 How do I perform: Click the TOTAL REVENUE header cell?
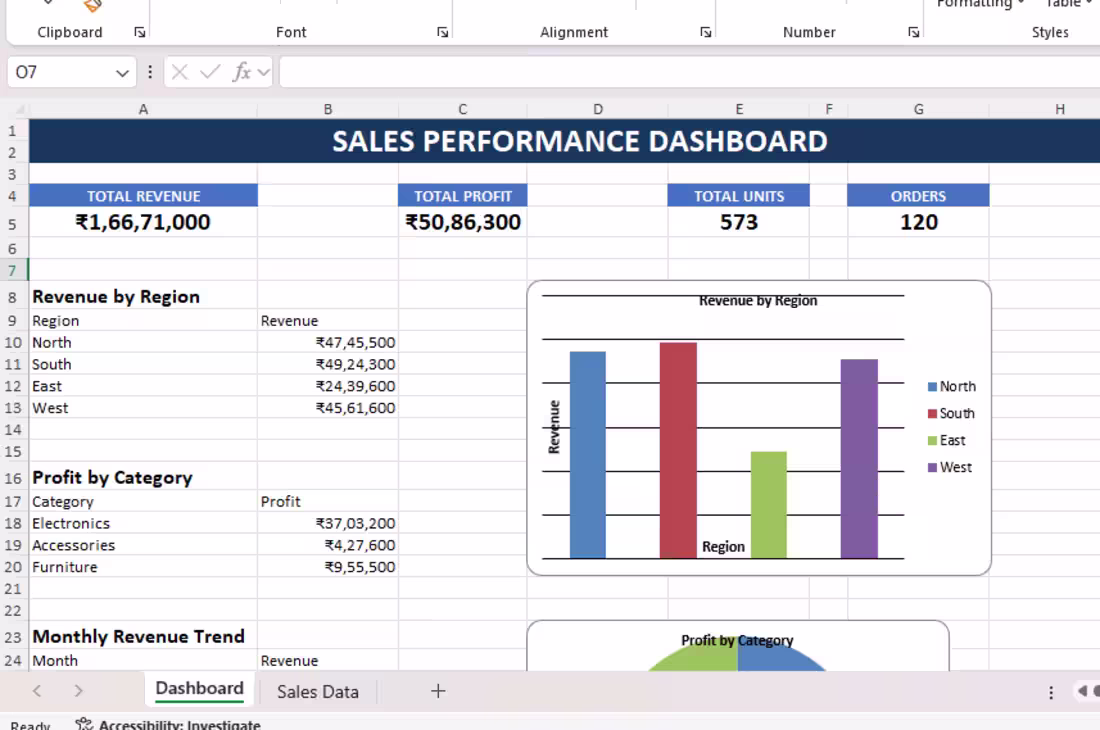pos(143,196)
